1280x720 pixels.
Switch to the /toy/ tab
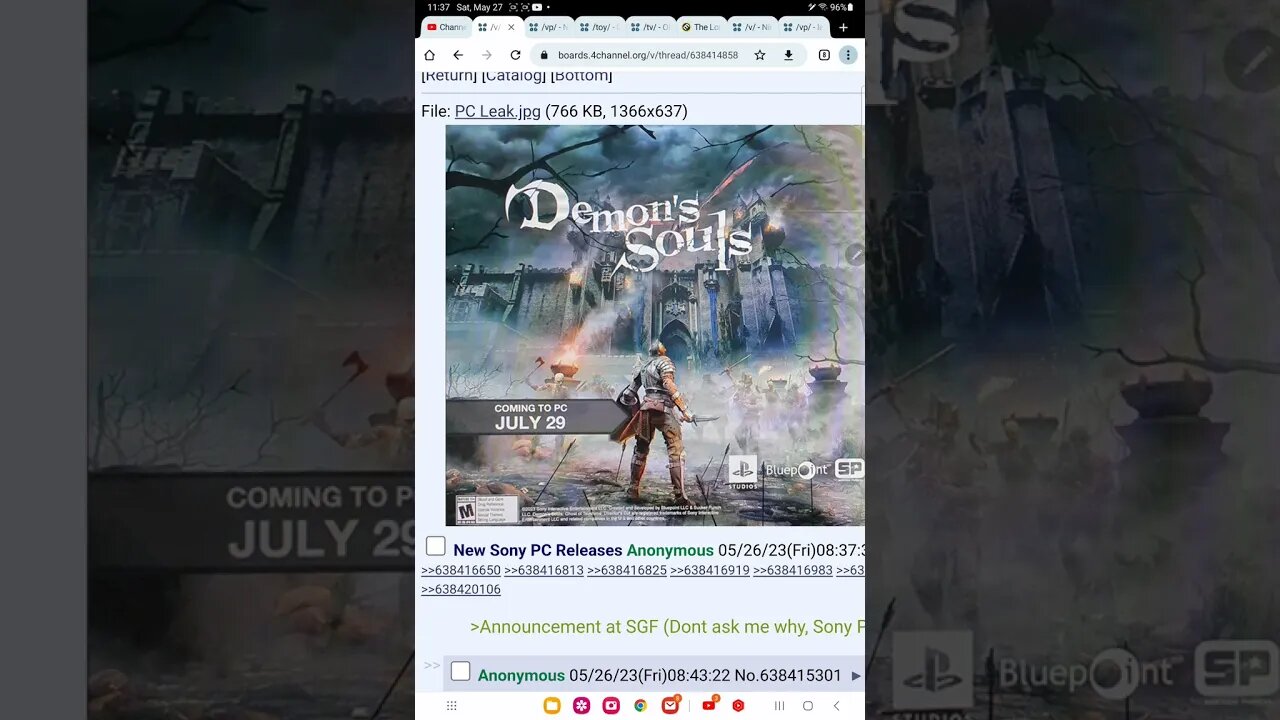pyautogui.click(x=600, y=27)
